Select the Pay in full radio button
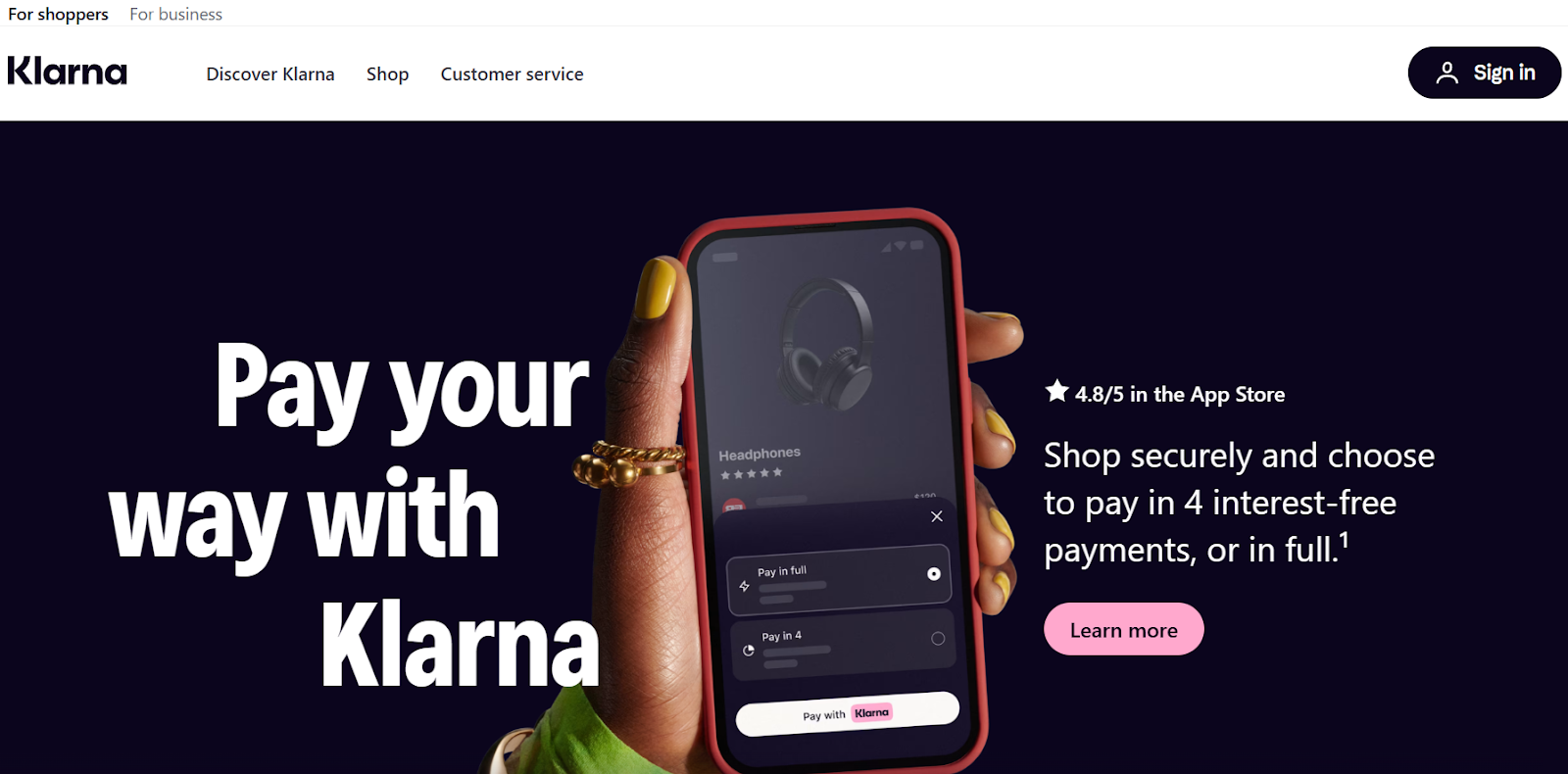This screenshot has width=1568, height=774. pos(934,574)
